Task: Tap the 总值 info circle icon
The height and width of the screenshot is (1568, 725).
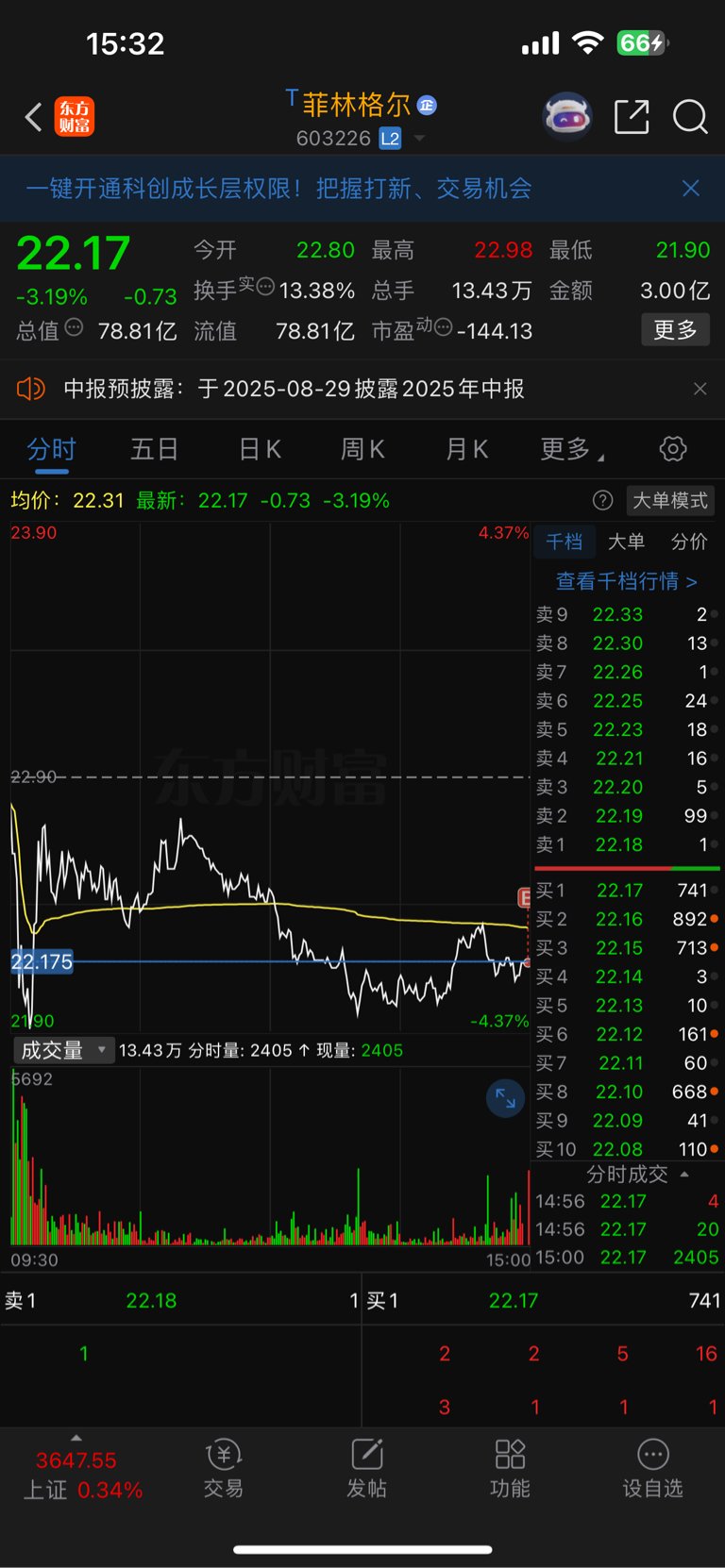Action: coord(74,327)
